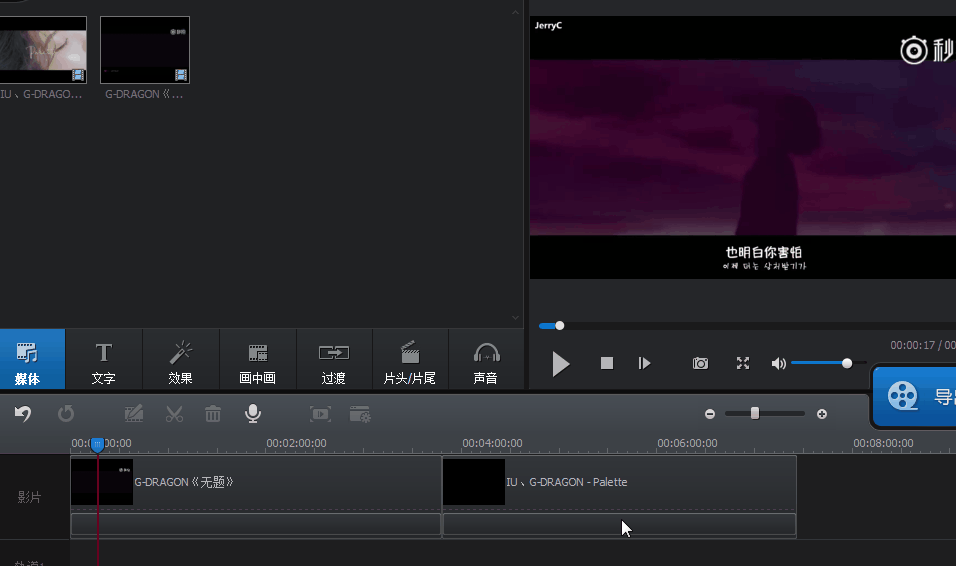Select the G-DRAGON《... media thumbnail
This screenshot has width=956, height=566.
click(145, 50)
